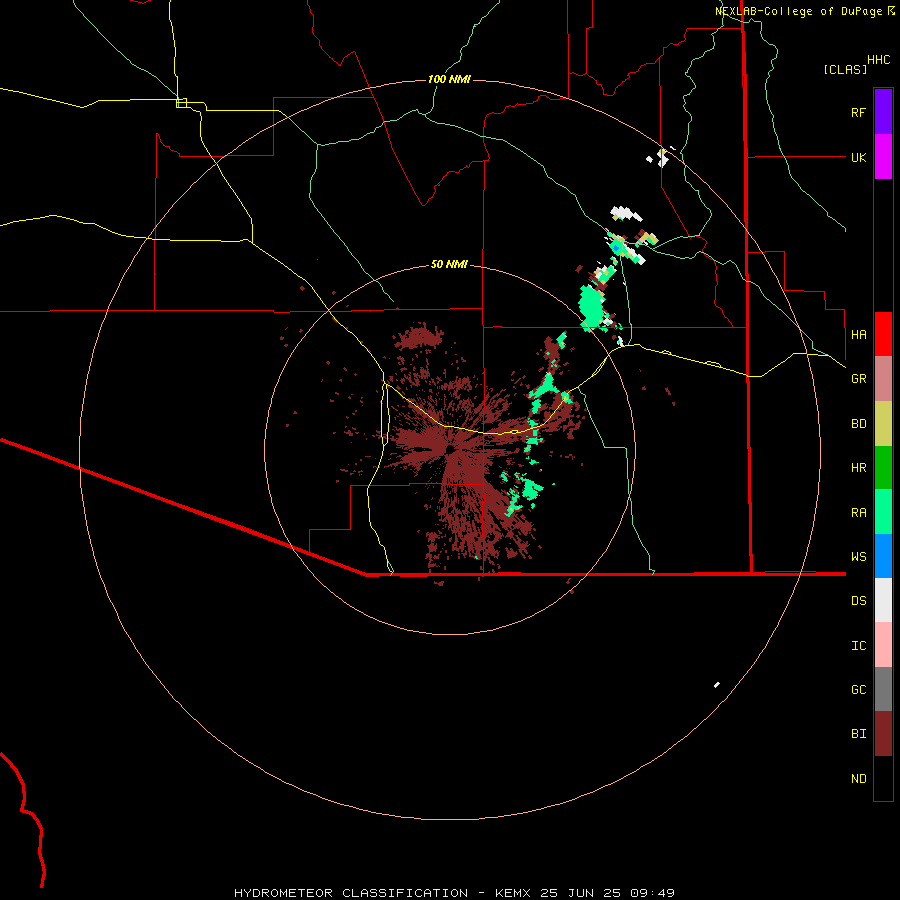Click the GC legend label
Viewport: 900px width, 900px height.
pyautogui.click(x=858, y=690)
